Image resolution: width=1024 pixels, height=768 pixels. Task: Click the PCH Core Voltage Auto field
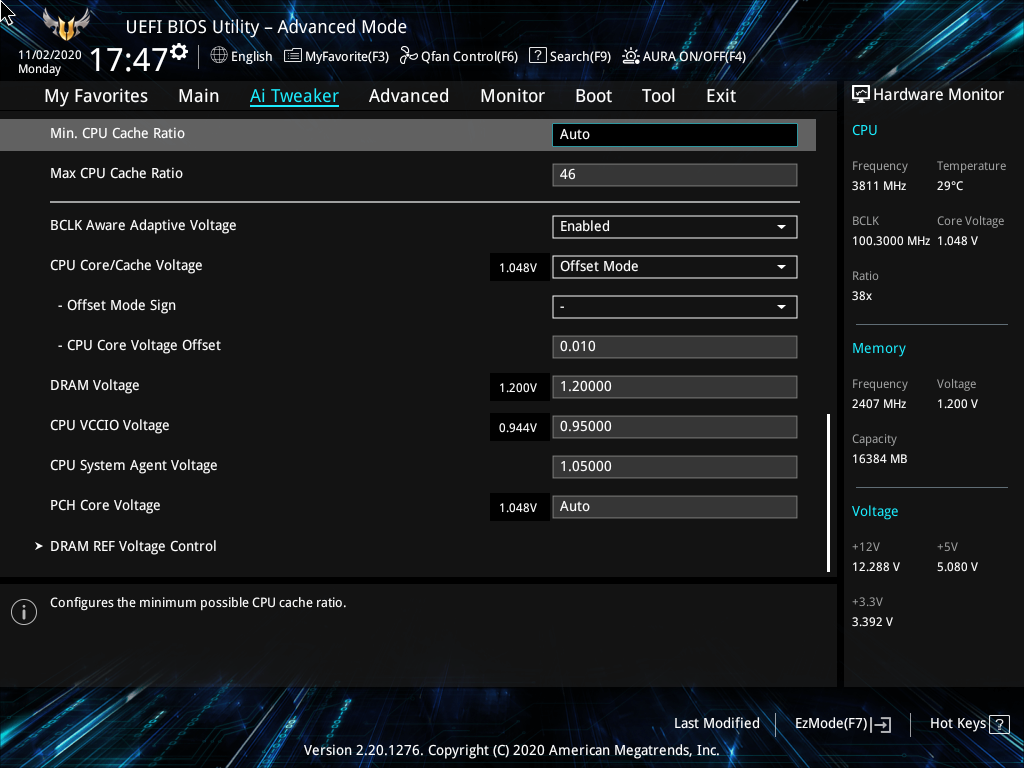coord(675,507)
